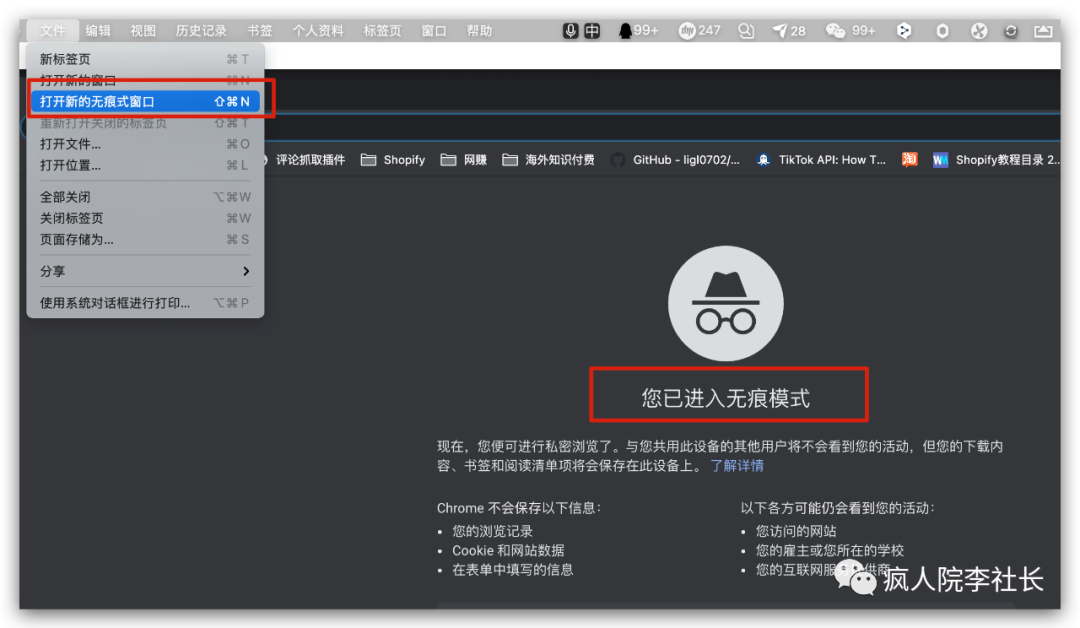This screenshot has height=628, width=1080.
Task: Select 页面存储为... menu entry
Action: pos(145,240)
